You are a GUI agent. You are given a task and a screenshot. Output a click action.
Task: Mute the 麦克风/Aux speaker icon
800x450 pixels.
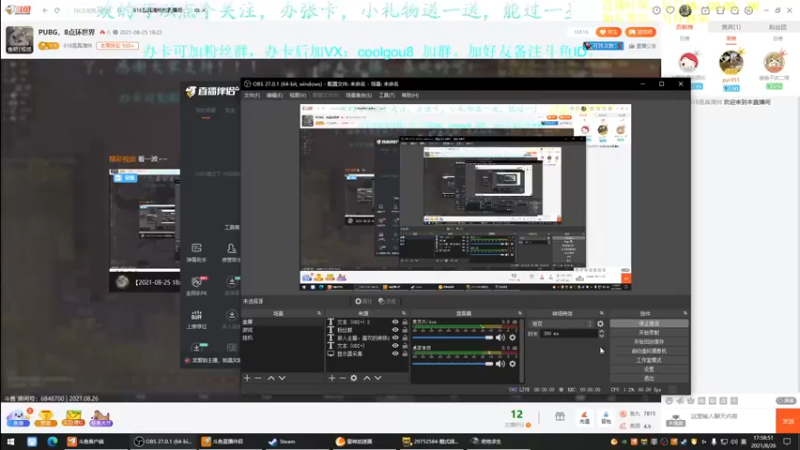coord(500,337)
